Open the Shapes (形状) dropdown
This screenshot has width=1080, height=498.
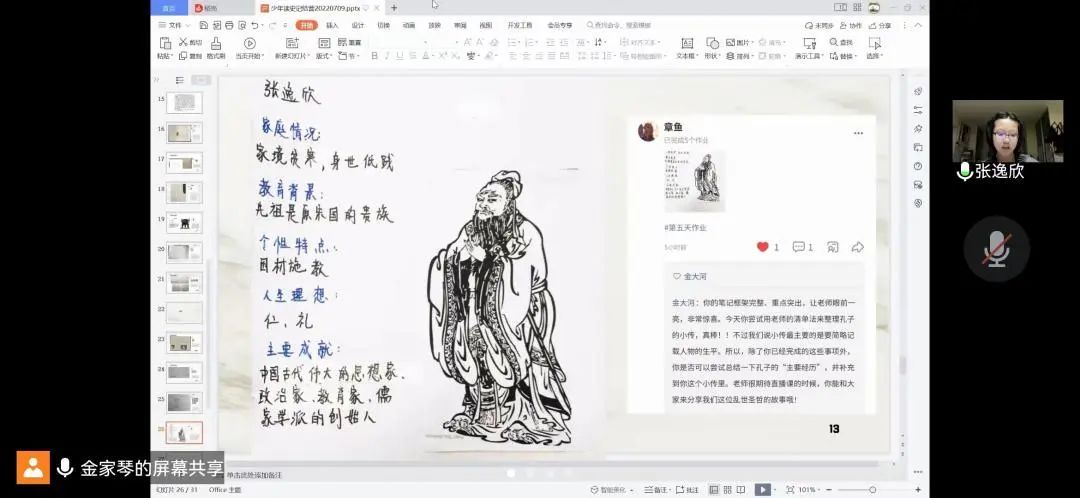(x=711, y=56)
